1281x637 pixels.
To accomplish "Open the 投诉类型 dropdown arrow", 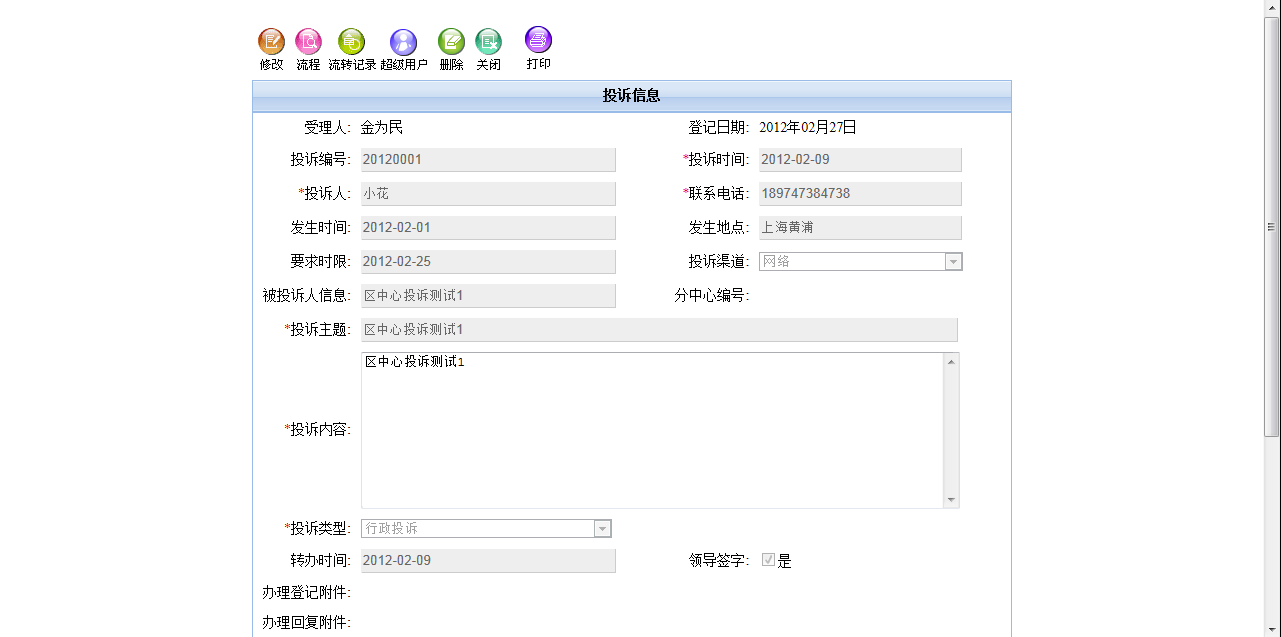I will [602, 529].
